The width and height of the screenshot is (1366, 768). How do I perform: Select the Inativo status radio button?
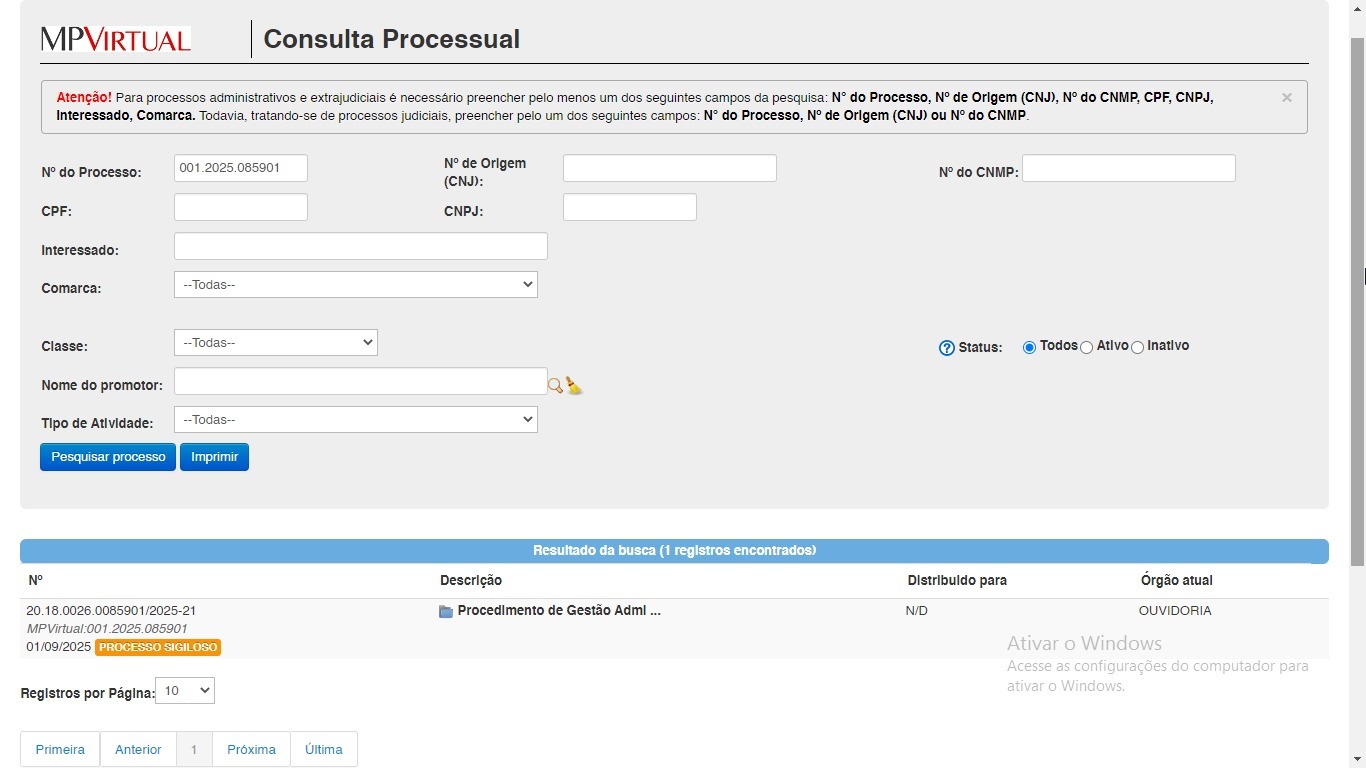click(x=1137, y=347)
